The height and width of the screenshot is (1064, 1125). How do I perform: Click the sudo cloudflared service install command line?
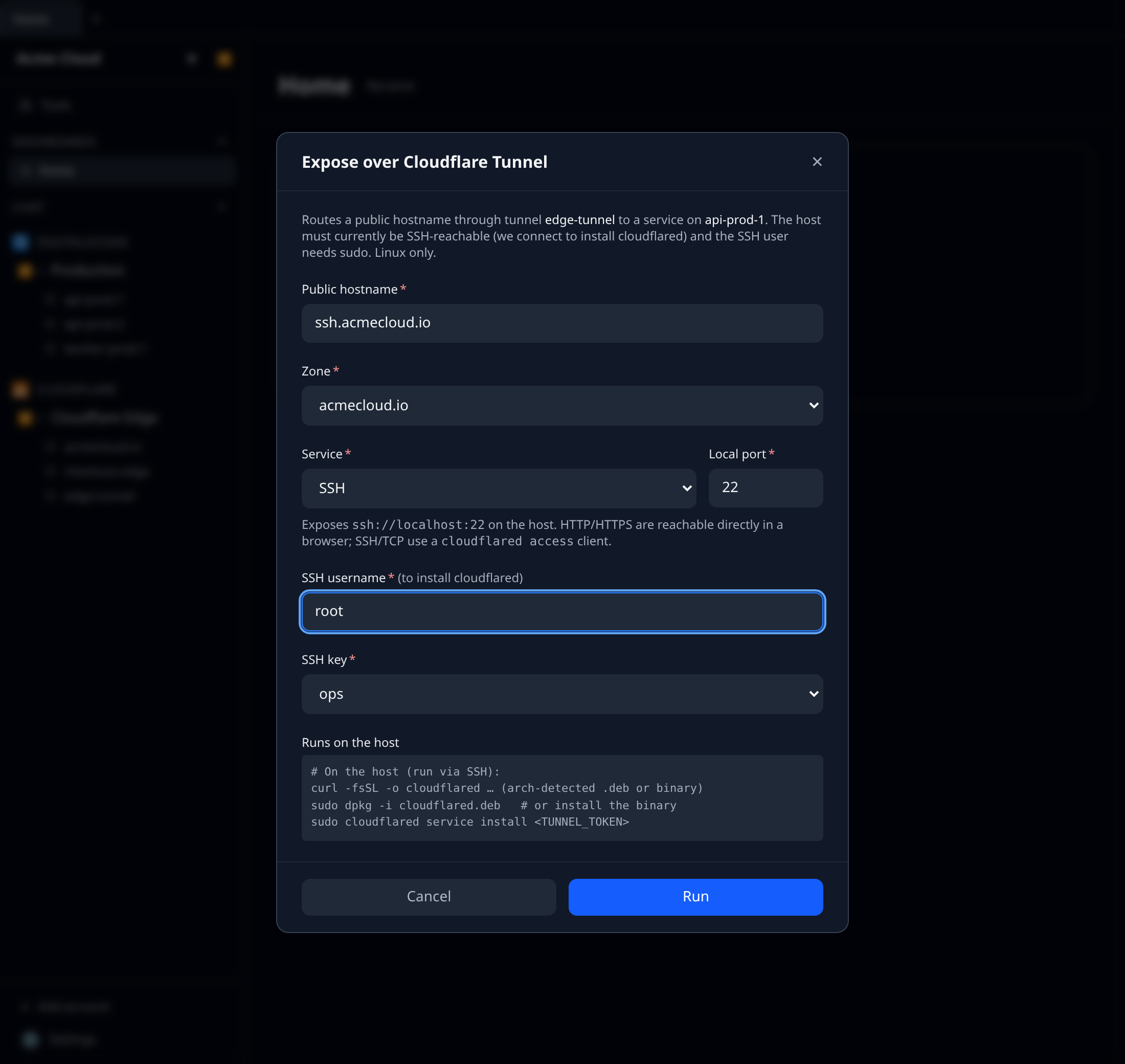[x=469, y=822]
